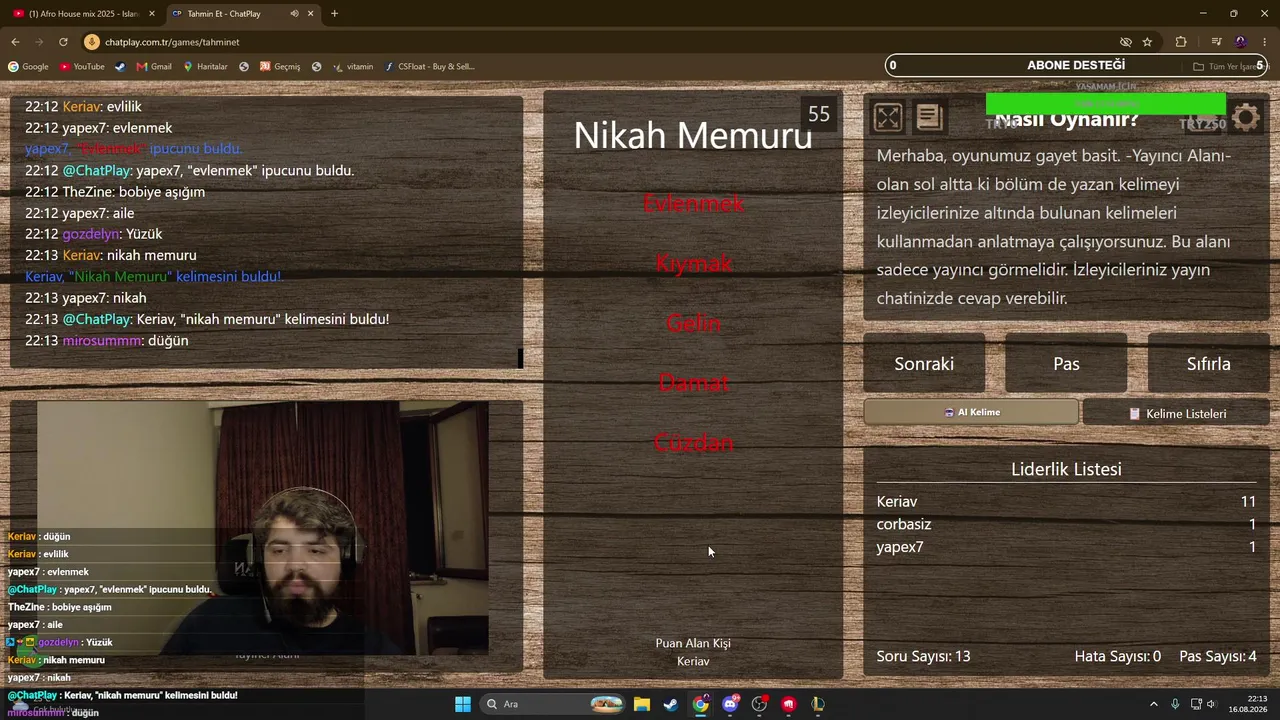The height and width of the screenshot is (720, 1280).
Task: Open the CSFloat bookmark
Action: [x=430, y=67]
